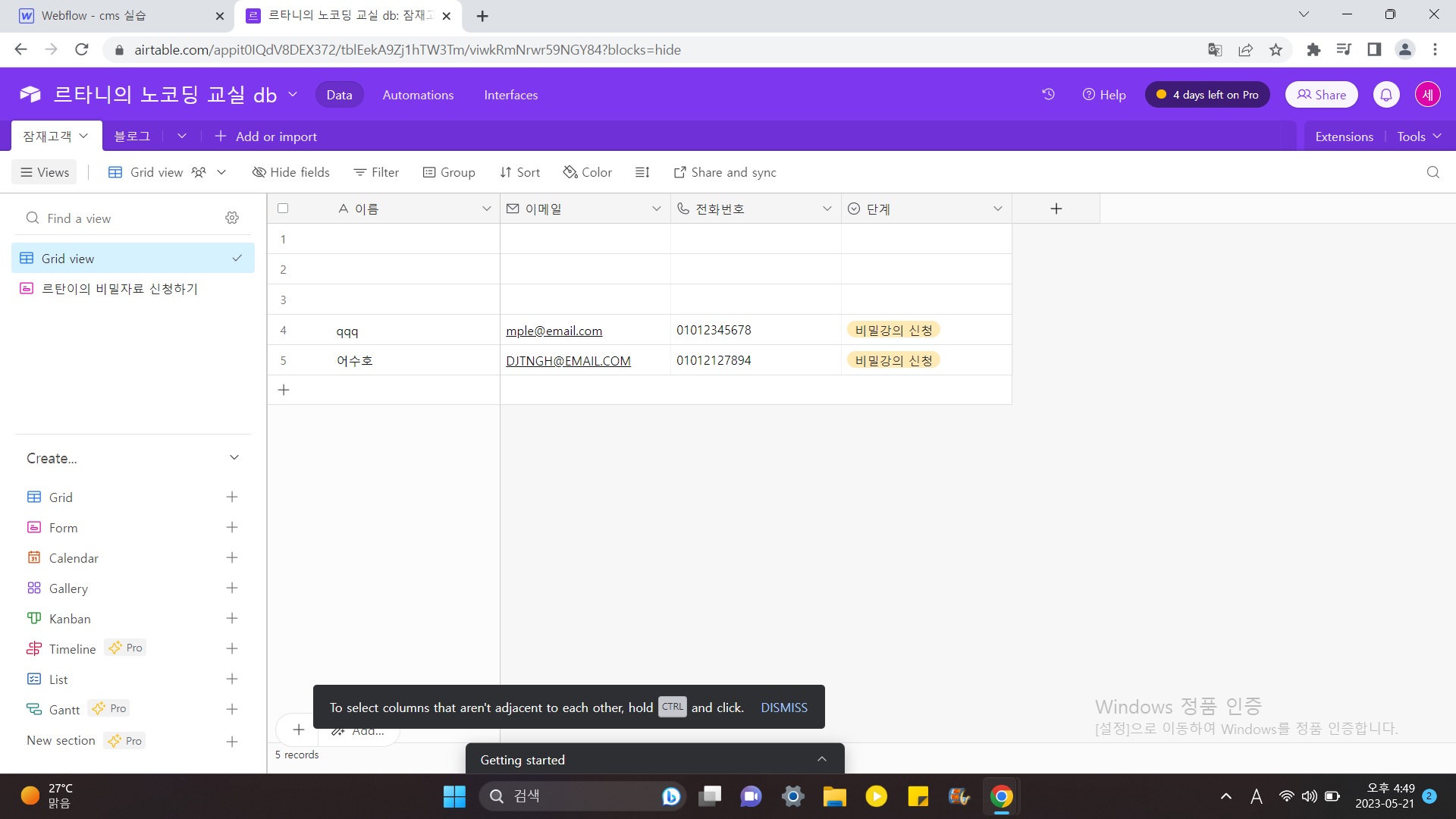Open Grid view options dropdown
Image resolution: width=1456 pixels, height=819 pixels.
[x=221, y=172]
